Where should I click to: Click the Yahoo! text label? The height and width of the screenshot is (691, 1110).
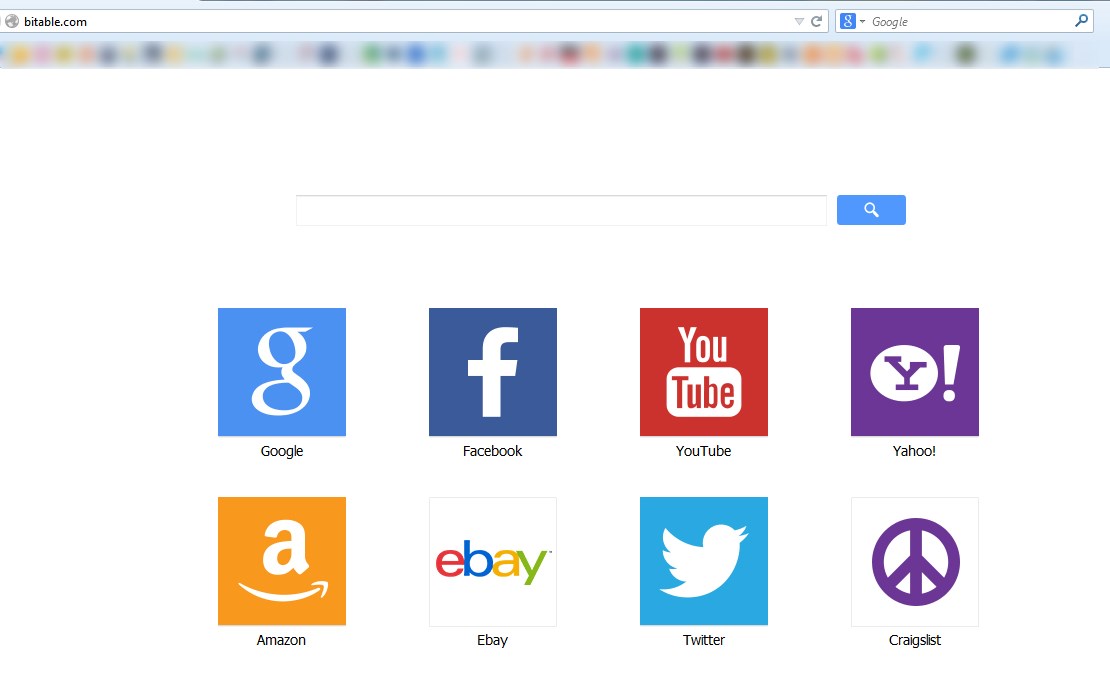tap(915, 451)
